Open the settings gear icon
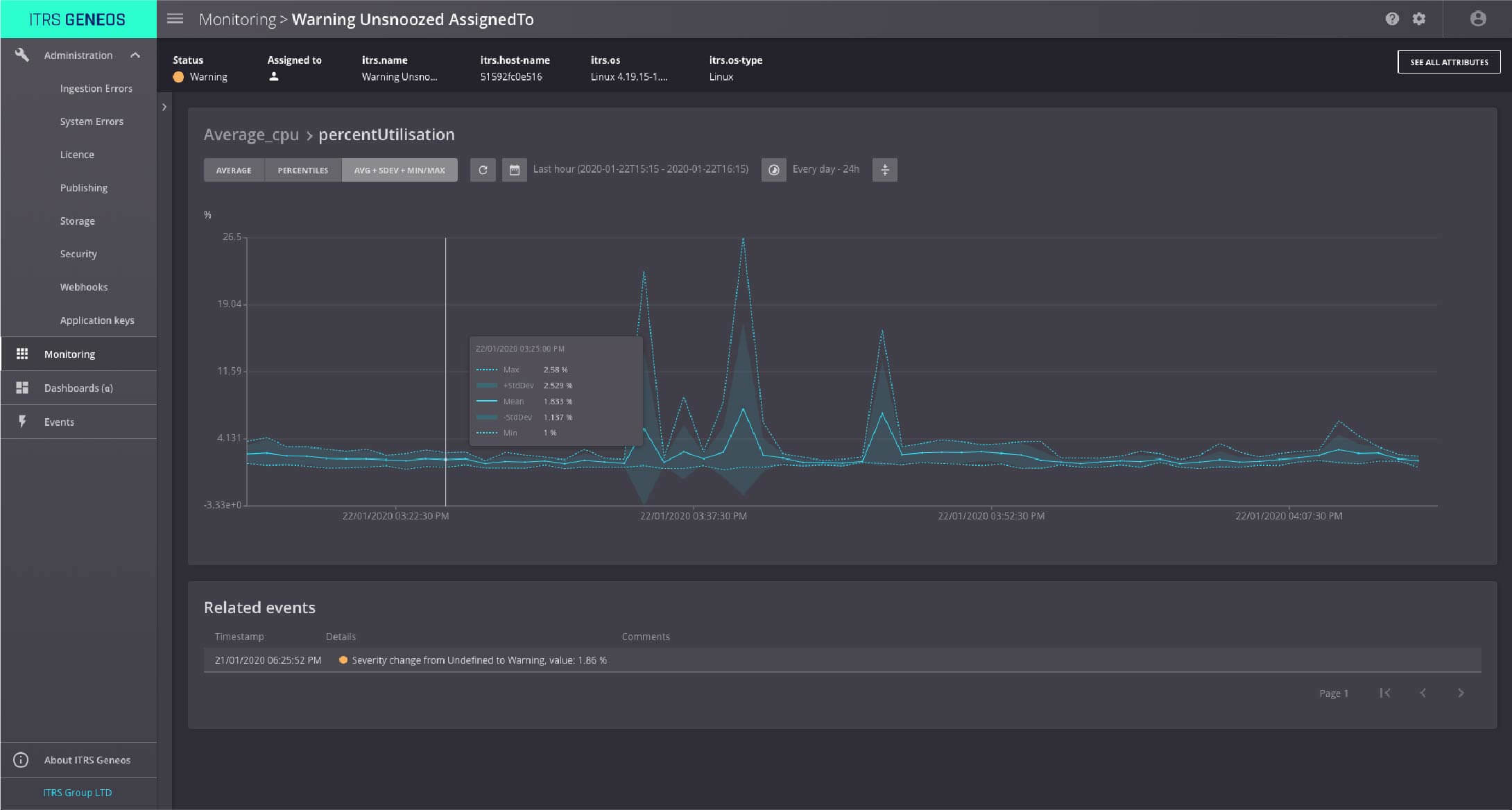Image resolution: width=1512 pixels, height=810 pixels. [1419, 19]
